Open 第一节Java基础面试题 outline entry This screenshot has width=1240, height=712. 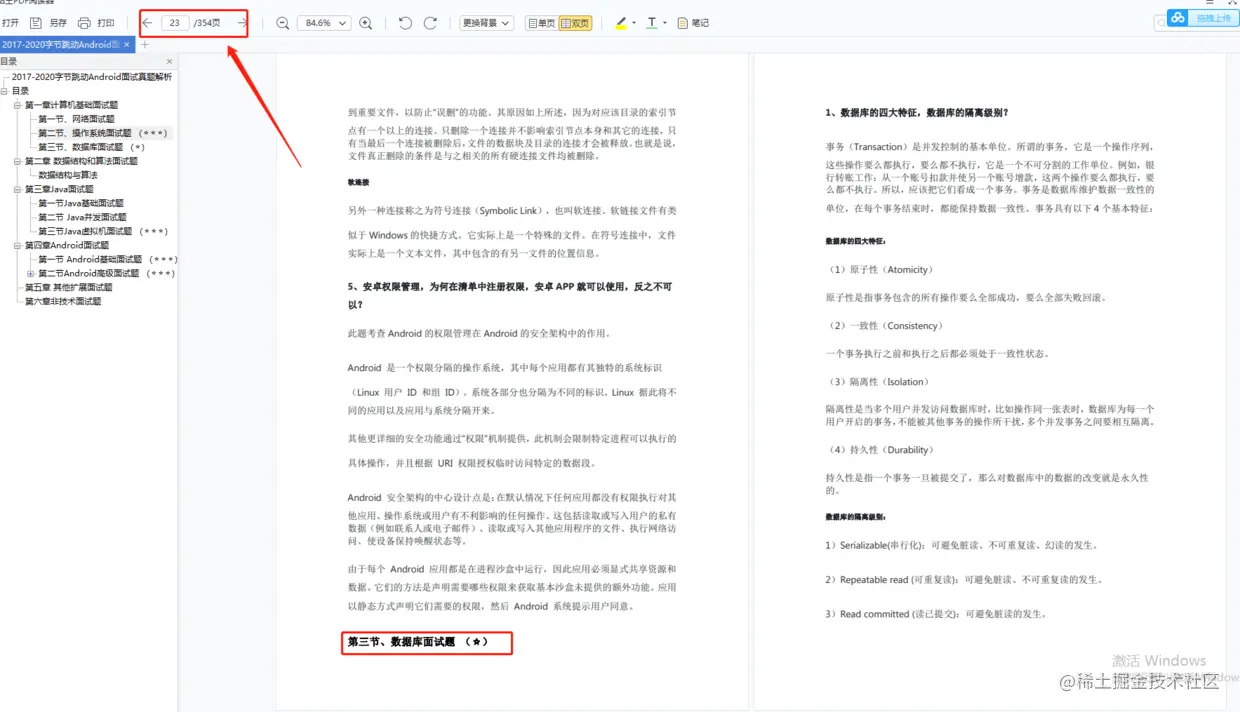81,203
